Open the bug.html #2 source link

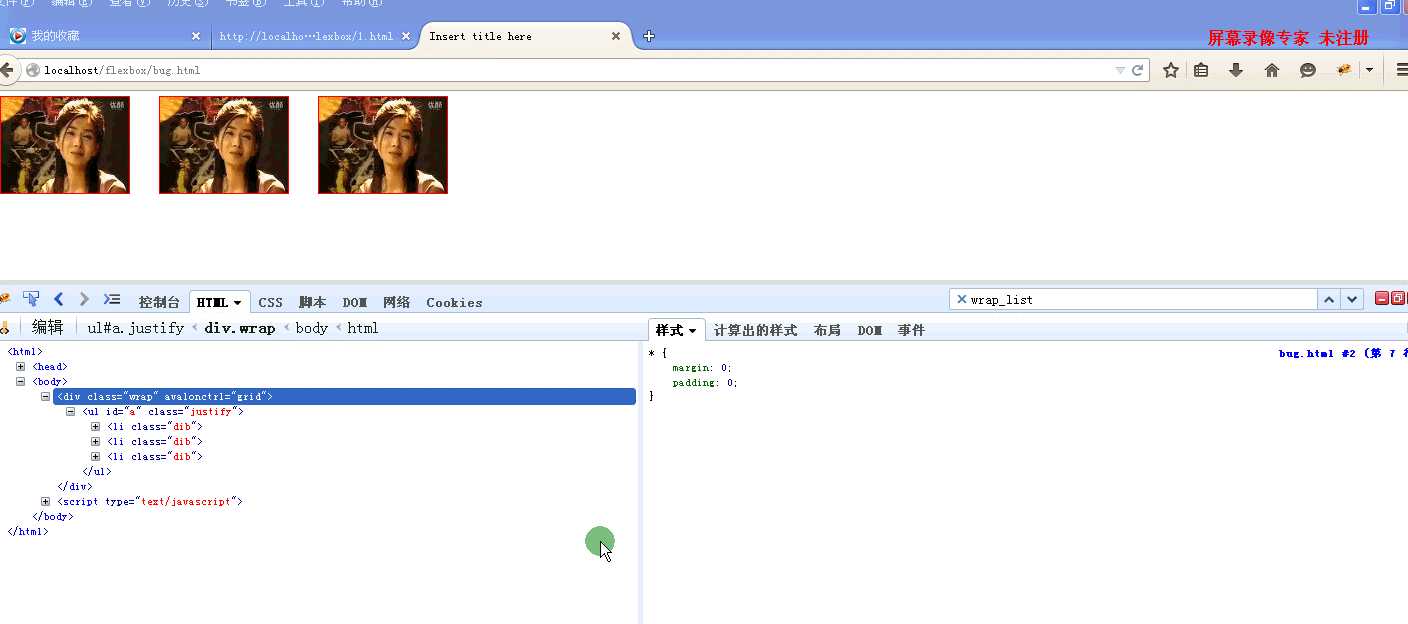(1342, 353)
